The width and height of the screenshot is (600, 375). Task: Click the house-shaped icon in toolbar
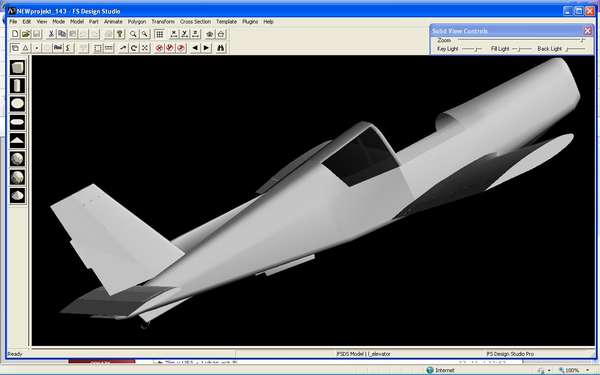pyautogui.click(x=221, y=34)
